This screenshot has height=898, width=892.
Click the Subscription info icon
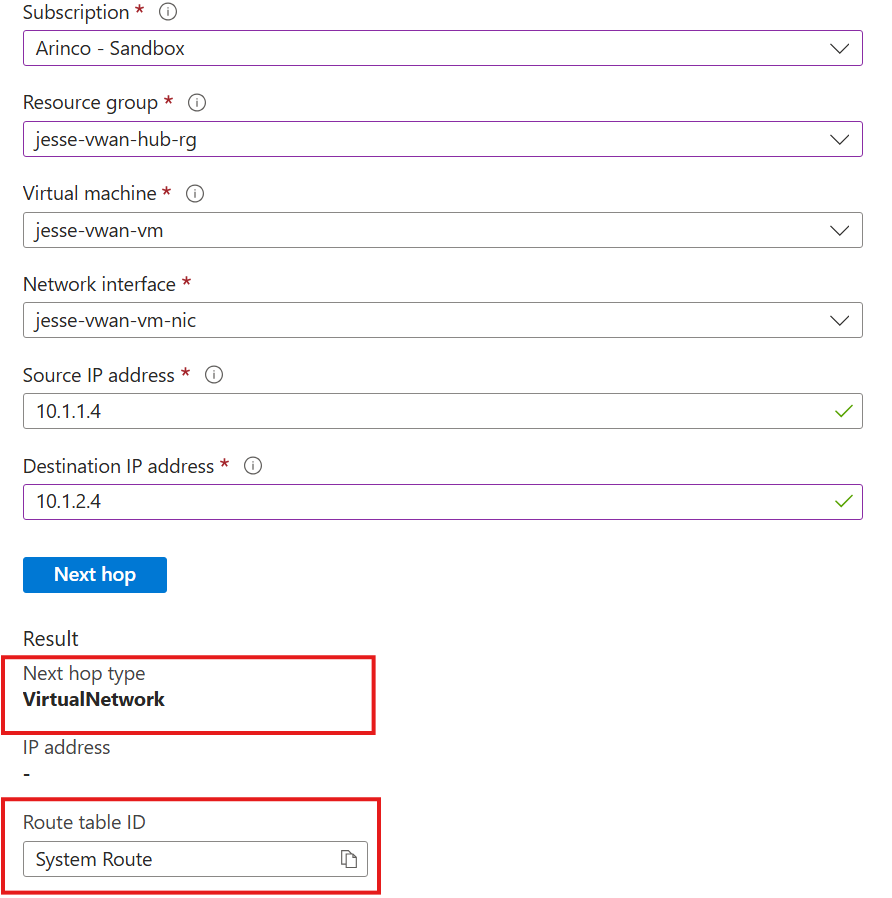pos(168,12)
